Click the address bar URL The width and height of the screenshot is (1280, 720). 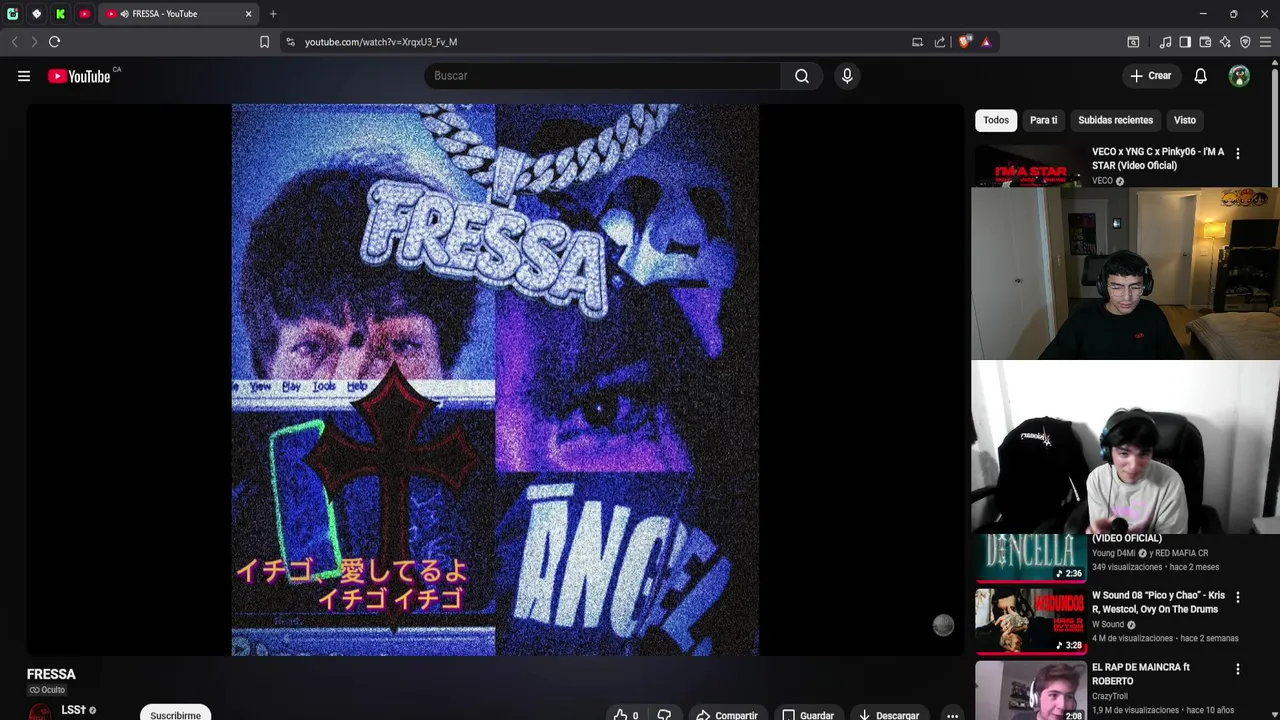(381, 42)
